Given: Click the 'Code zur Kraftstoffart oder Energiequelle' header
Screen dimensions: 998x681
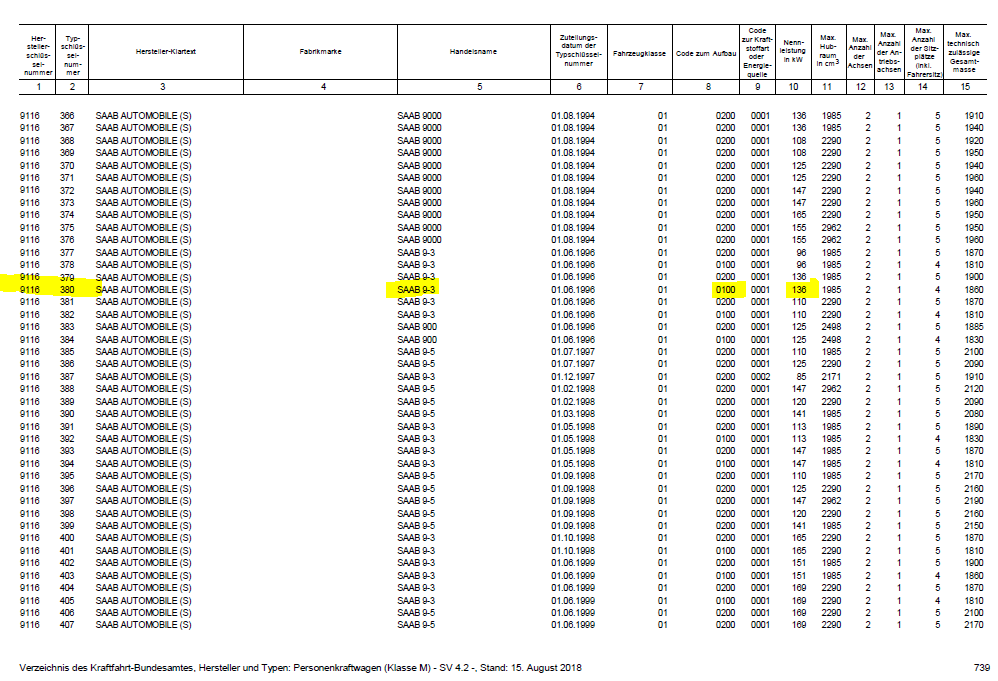Looking at the screenshot, I should coord(757,52).
